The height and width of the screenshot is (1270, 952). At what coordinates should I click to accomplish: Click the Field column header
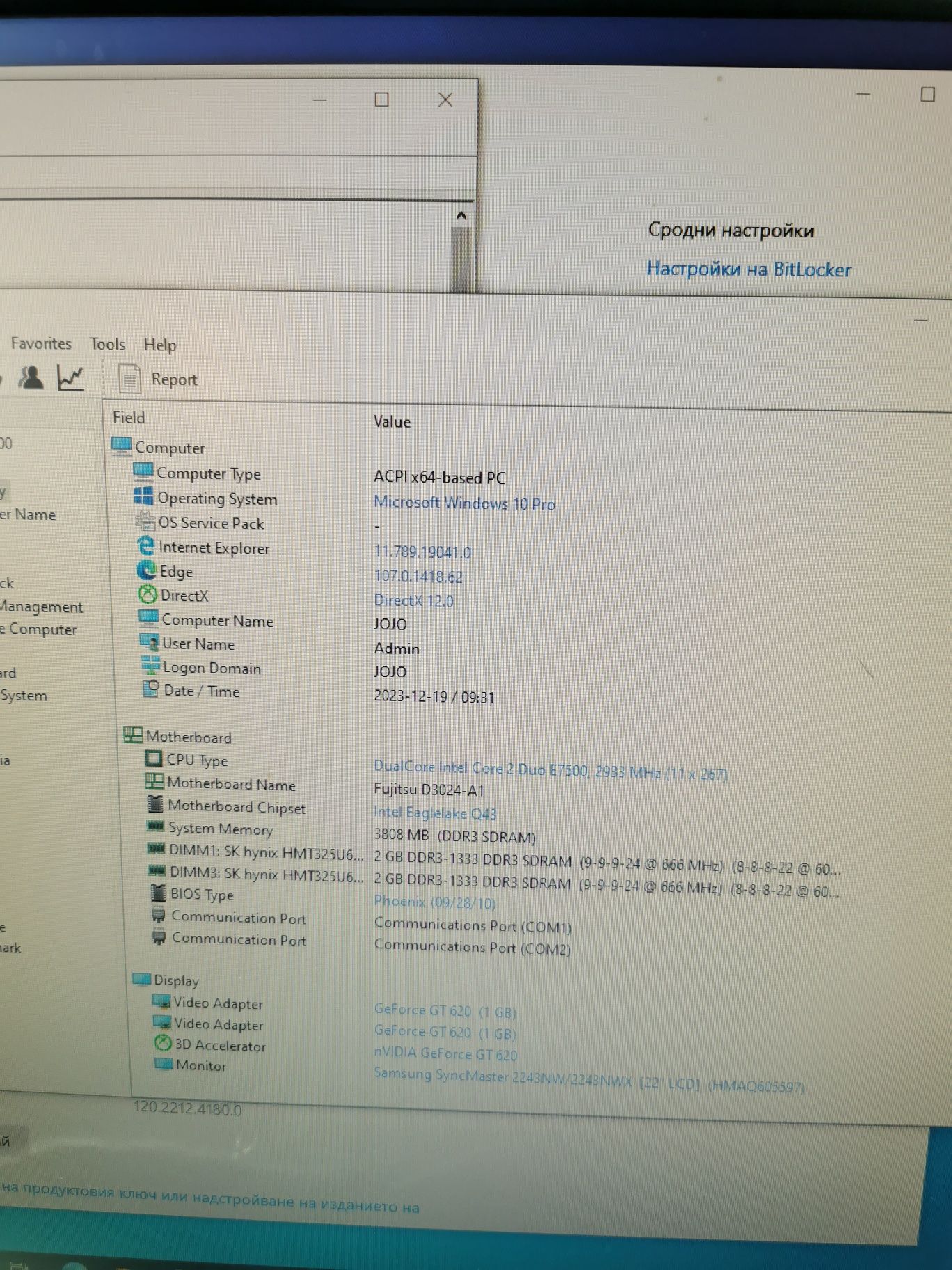pos(129,417)
